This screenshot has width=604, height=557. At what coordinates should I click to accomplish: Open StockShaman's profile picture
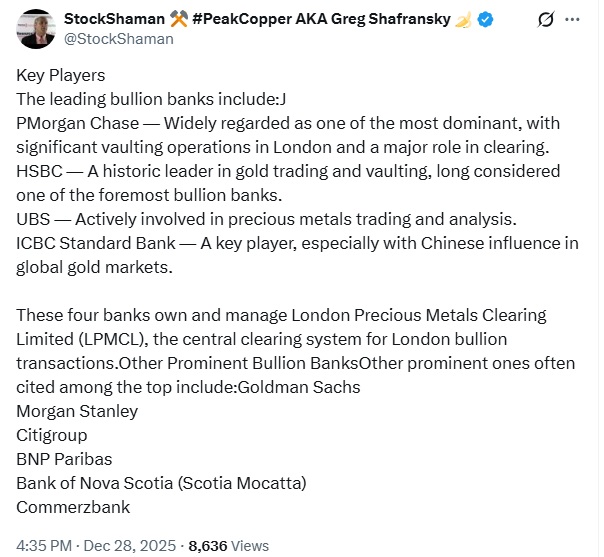36,27
